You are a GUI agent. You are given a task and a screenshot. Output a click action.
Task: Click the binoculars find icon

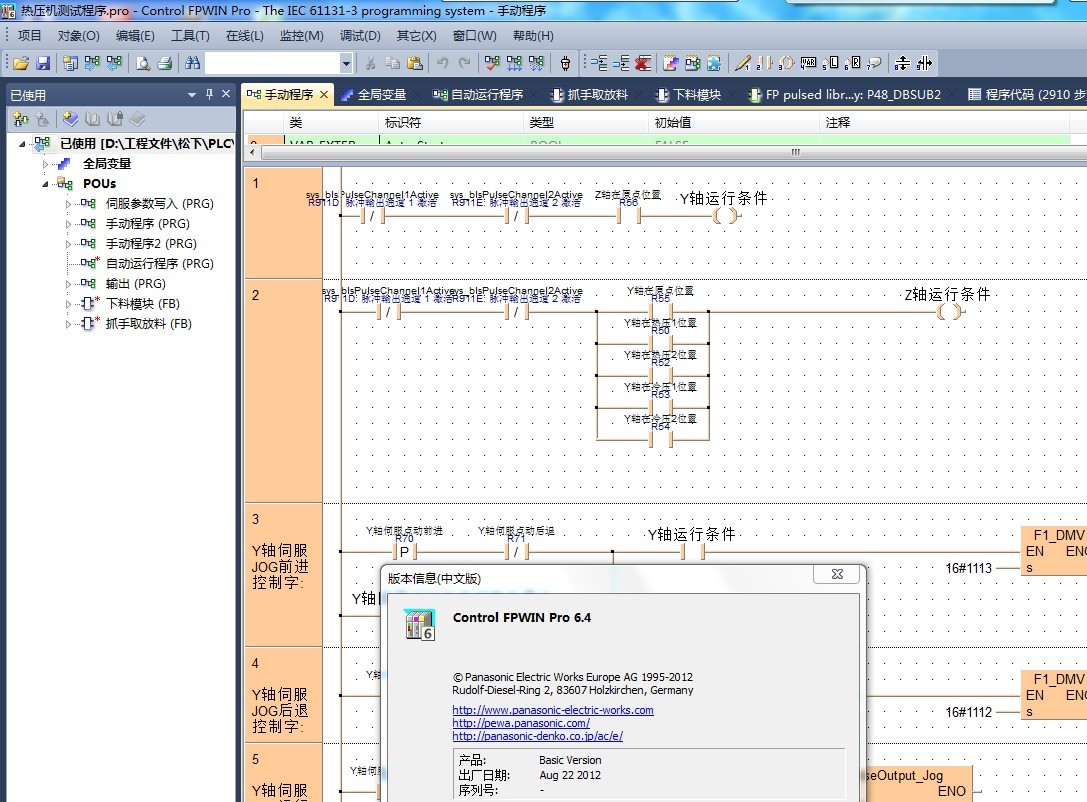point(192,63)
